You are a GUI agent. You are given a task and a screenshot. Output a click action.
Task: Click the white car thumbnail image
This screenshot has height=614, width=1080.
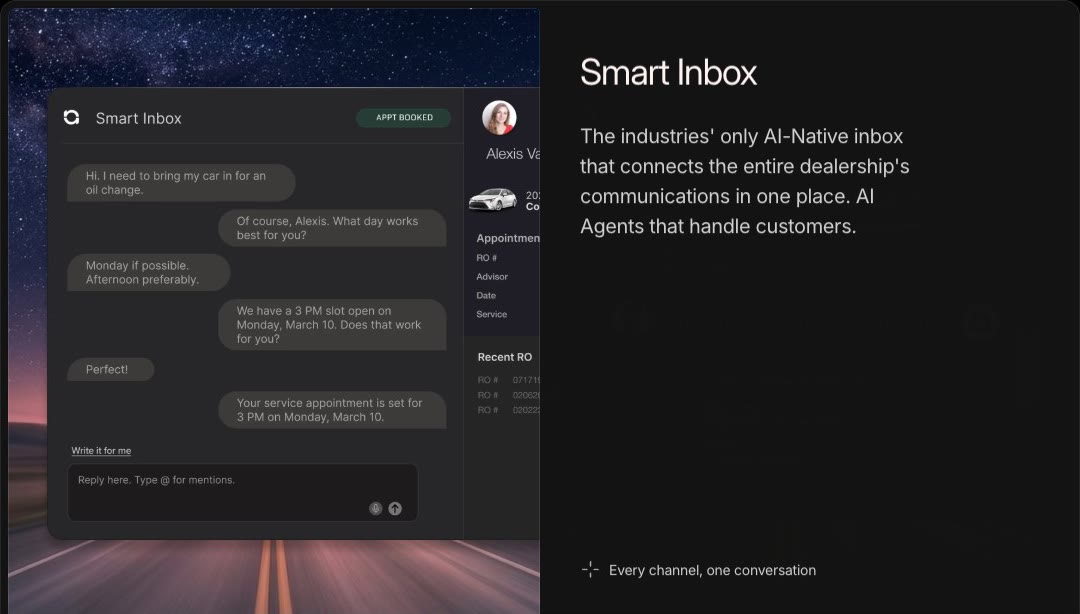(x=492, y=200)
